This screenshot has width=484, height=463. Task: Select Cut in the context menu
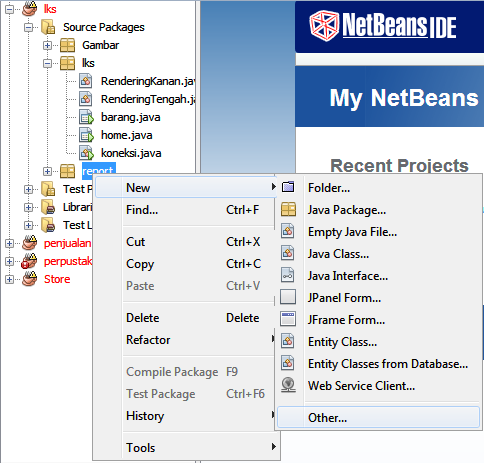pyautogui.click(x=186, y=242)
